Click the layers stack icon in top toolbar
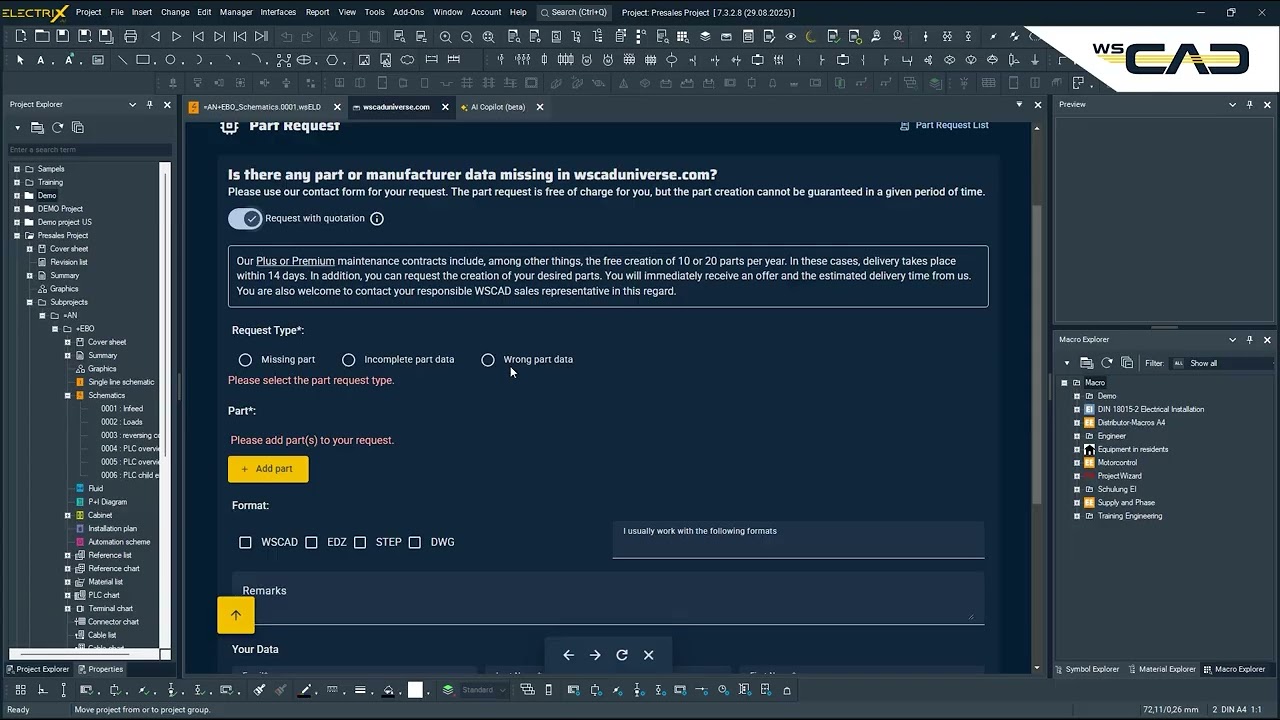Screen dimensions: 1280x720 [705, 36]
